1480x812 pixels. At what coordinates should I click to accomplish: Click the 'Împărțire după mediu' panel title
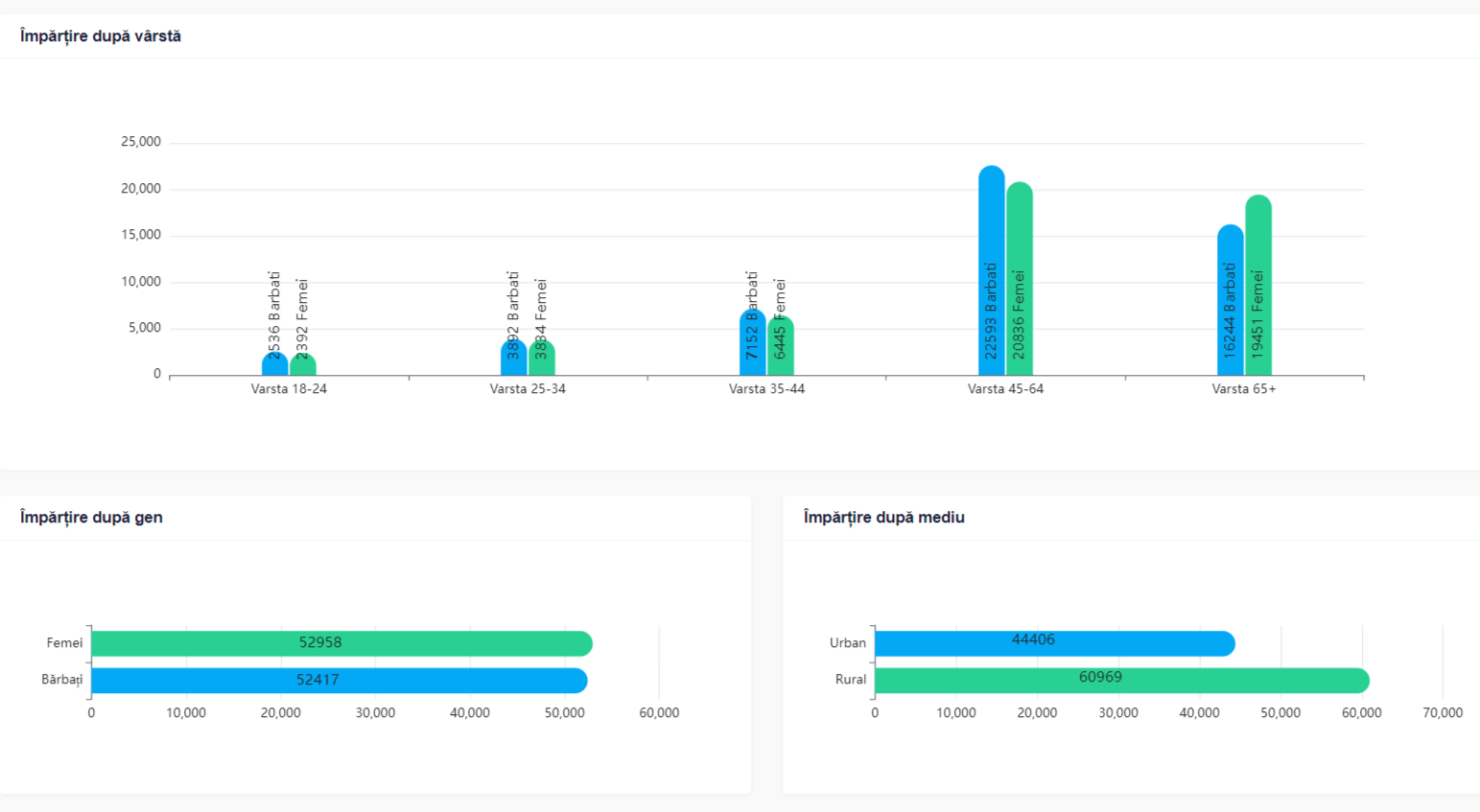pos(883,518)
